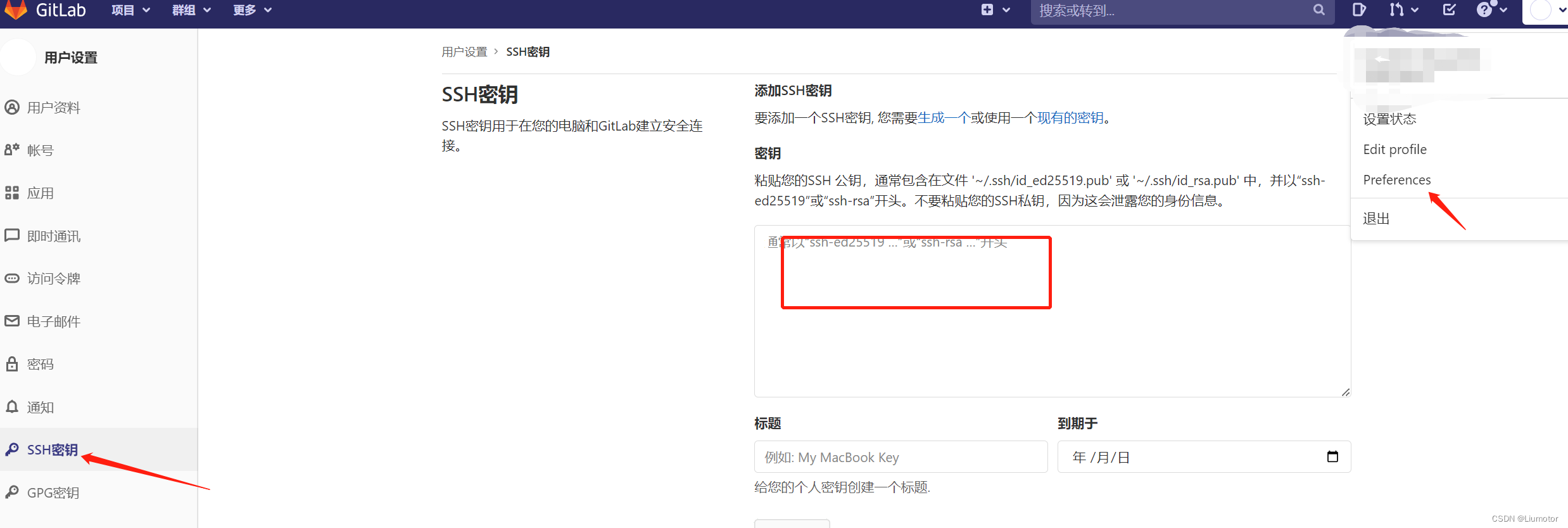1568x528 pixels.
Task: Click the 到期于 date field
Action: (1204, 457)
